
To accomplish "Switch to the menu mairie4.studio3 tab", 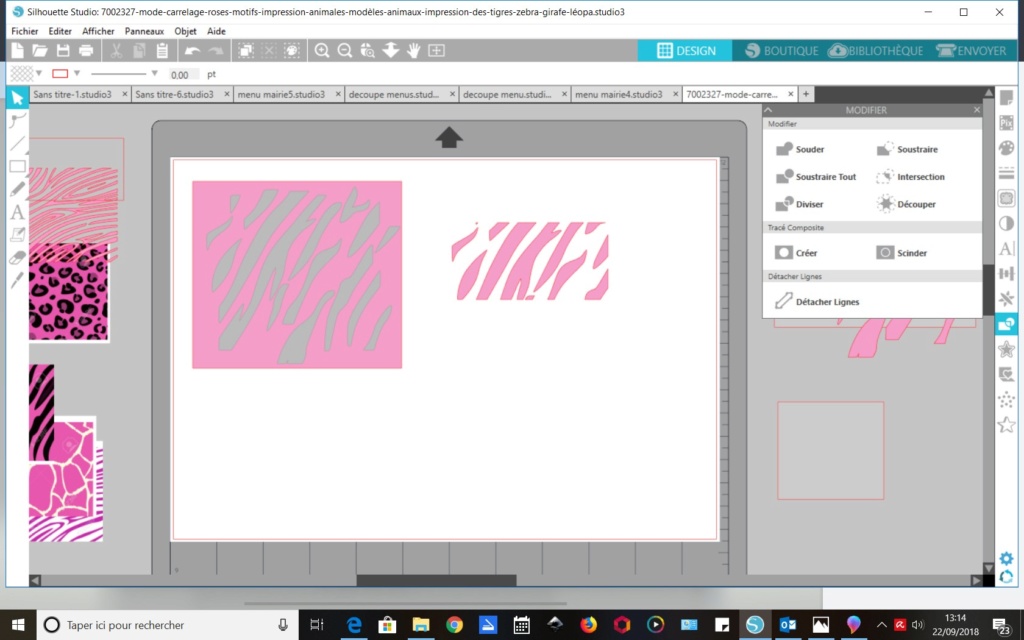I will 618,94.
